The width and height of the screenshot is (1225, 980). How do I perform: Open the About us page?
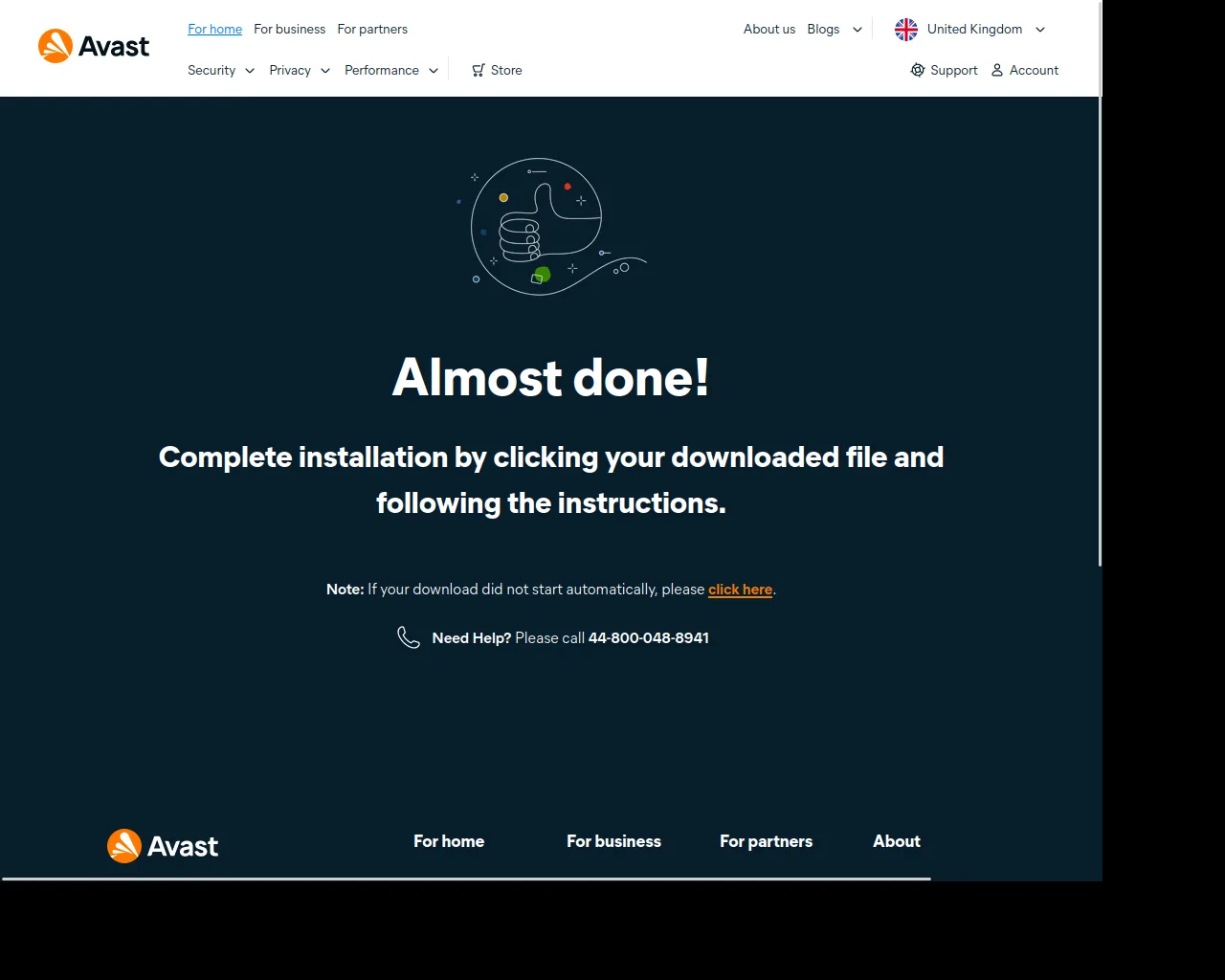point(769,29)
